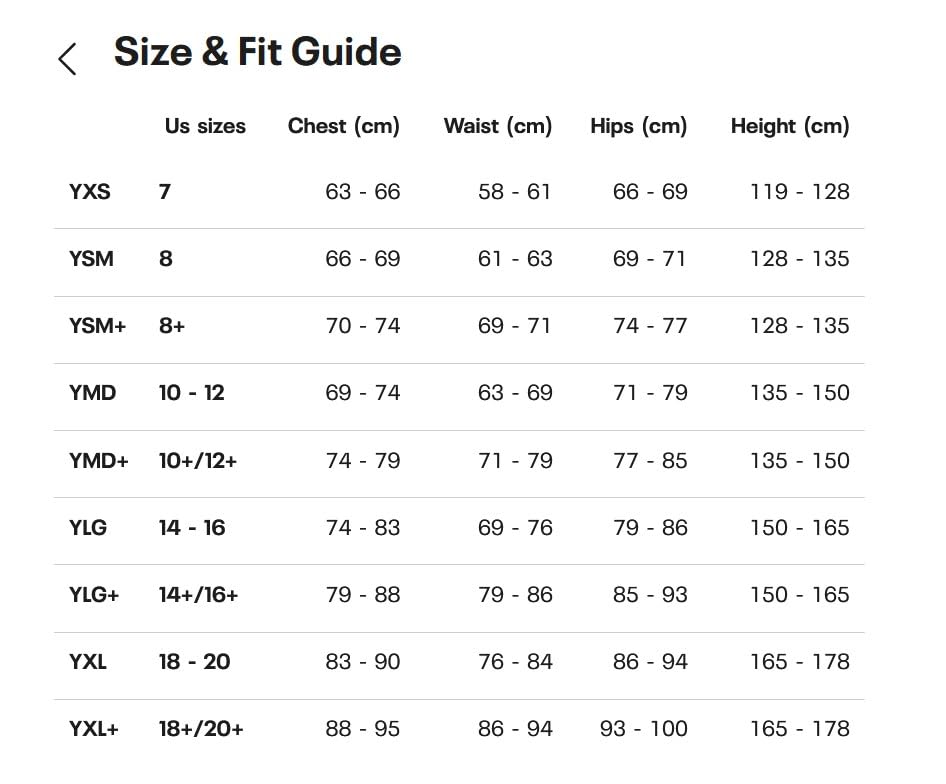Click the YMD+ size label
This screenshot has width=946, height=784.
coord(98,461)
